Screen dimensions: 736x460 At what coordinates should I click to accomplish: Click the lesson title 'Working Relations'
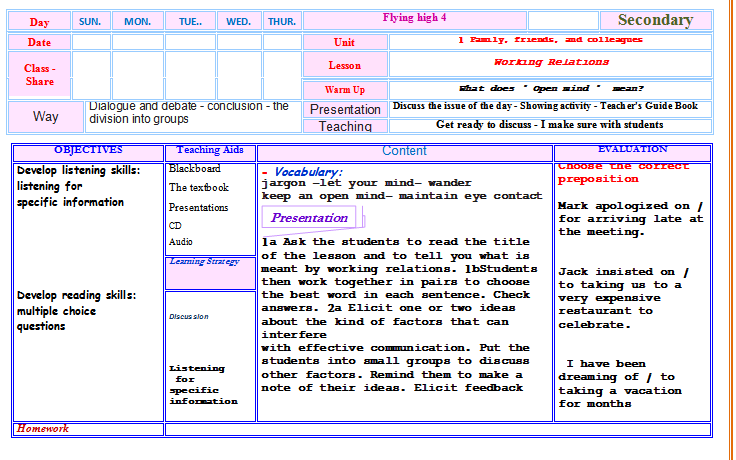pyautogui.click(x=551, y=62)
